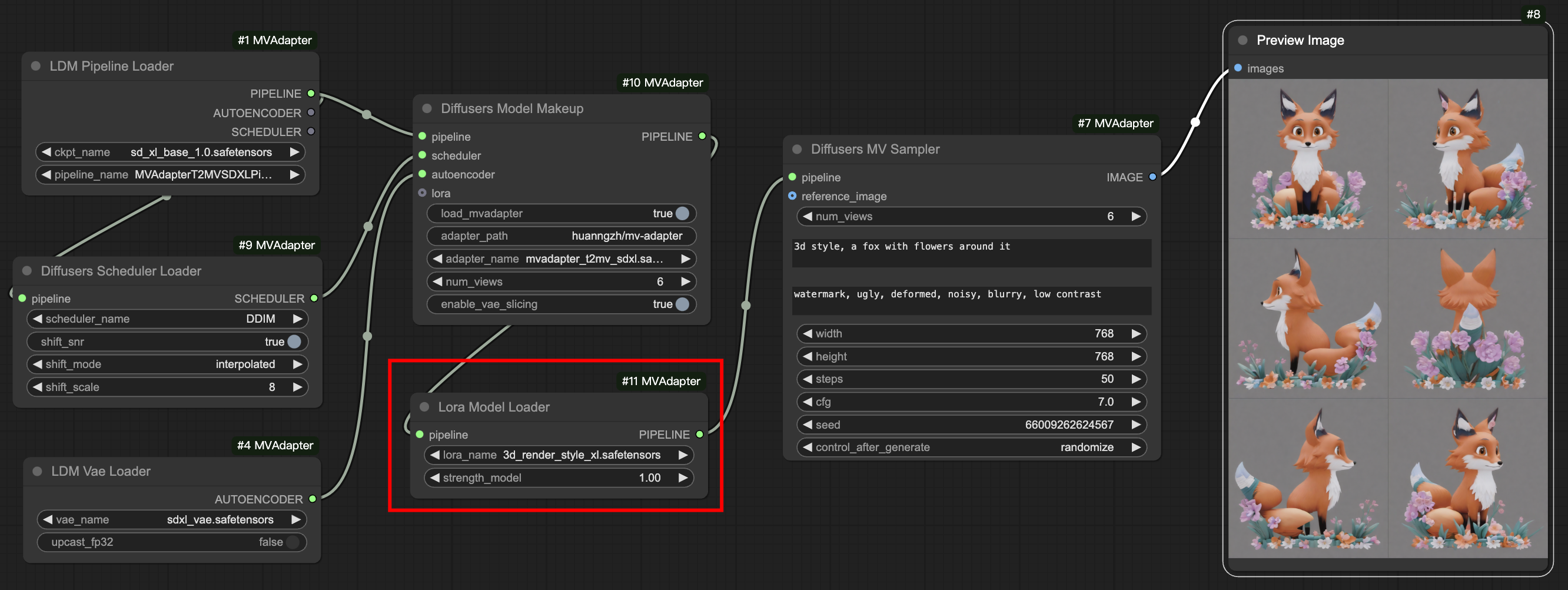Click pipeline input socket on Diffusers Model Makeup

point(423,137)
